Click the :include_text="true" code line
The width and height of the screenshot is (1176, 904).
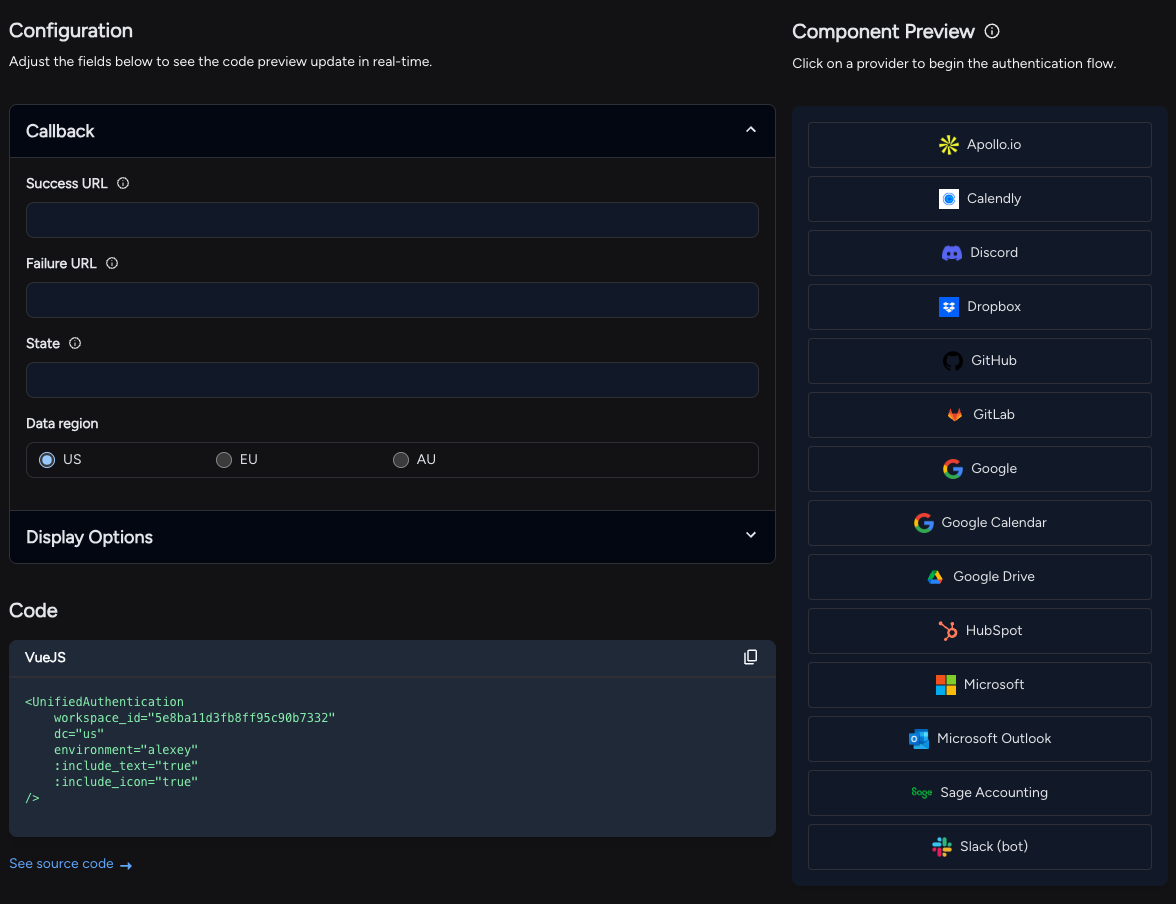click(125, 766)
